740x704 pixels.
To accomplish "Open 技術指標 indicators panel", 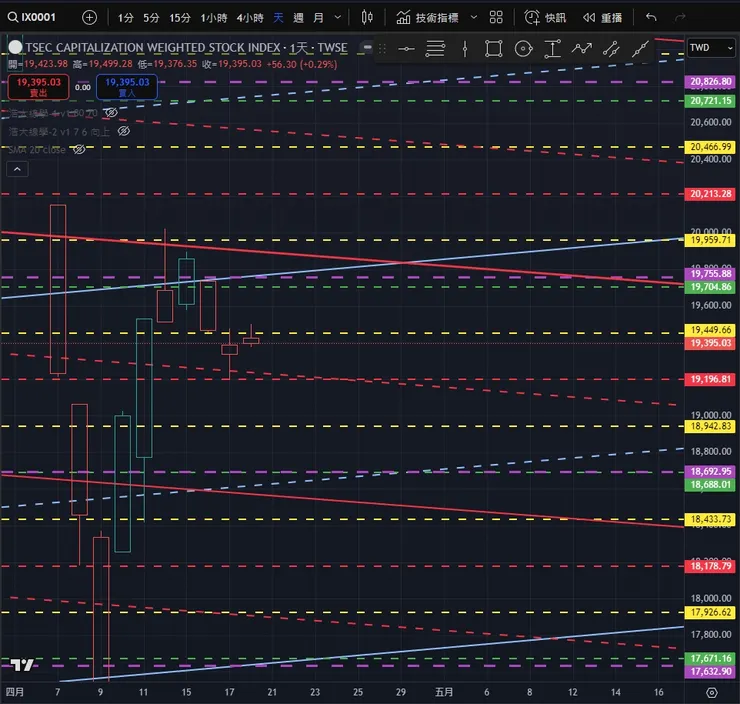I will click(428, 17).
